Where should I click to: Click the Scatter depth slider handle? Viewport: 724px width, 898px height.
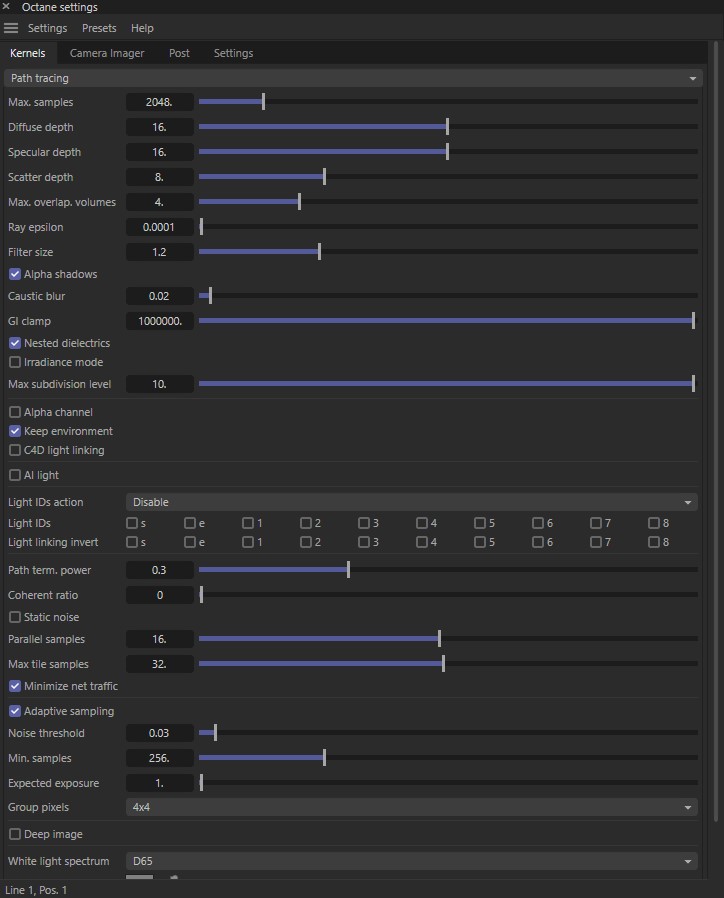(x=324, y=177)
